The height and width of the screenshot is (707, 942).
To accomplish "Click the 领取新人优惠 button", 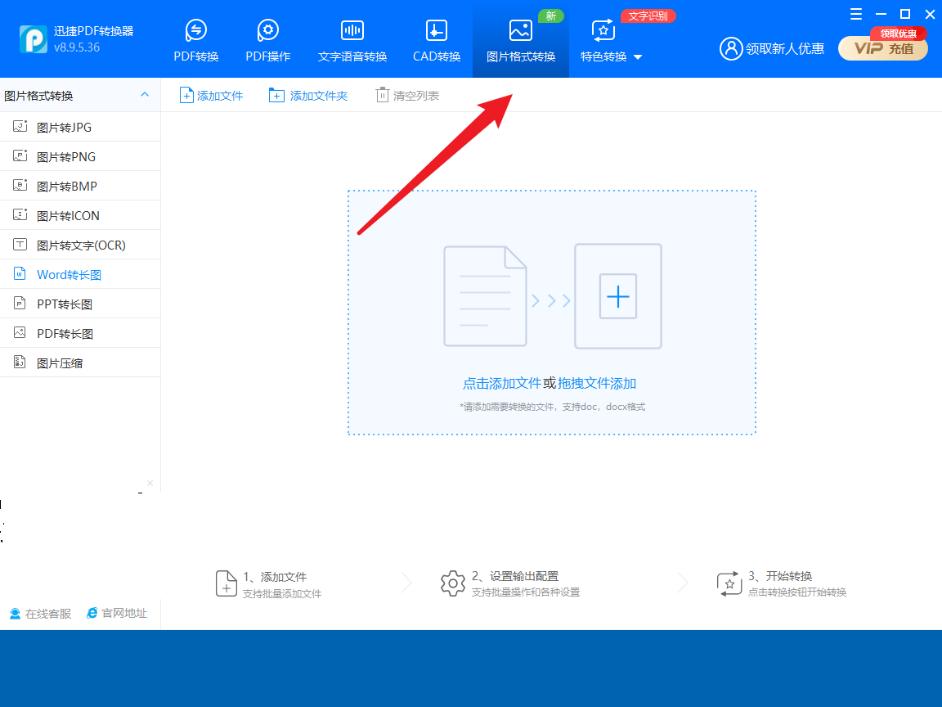I will [x=772, y=48].
